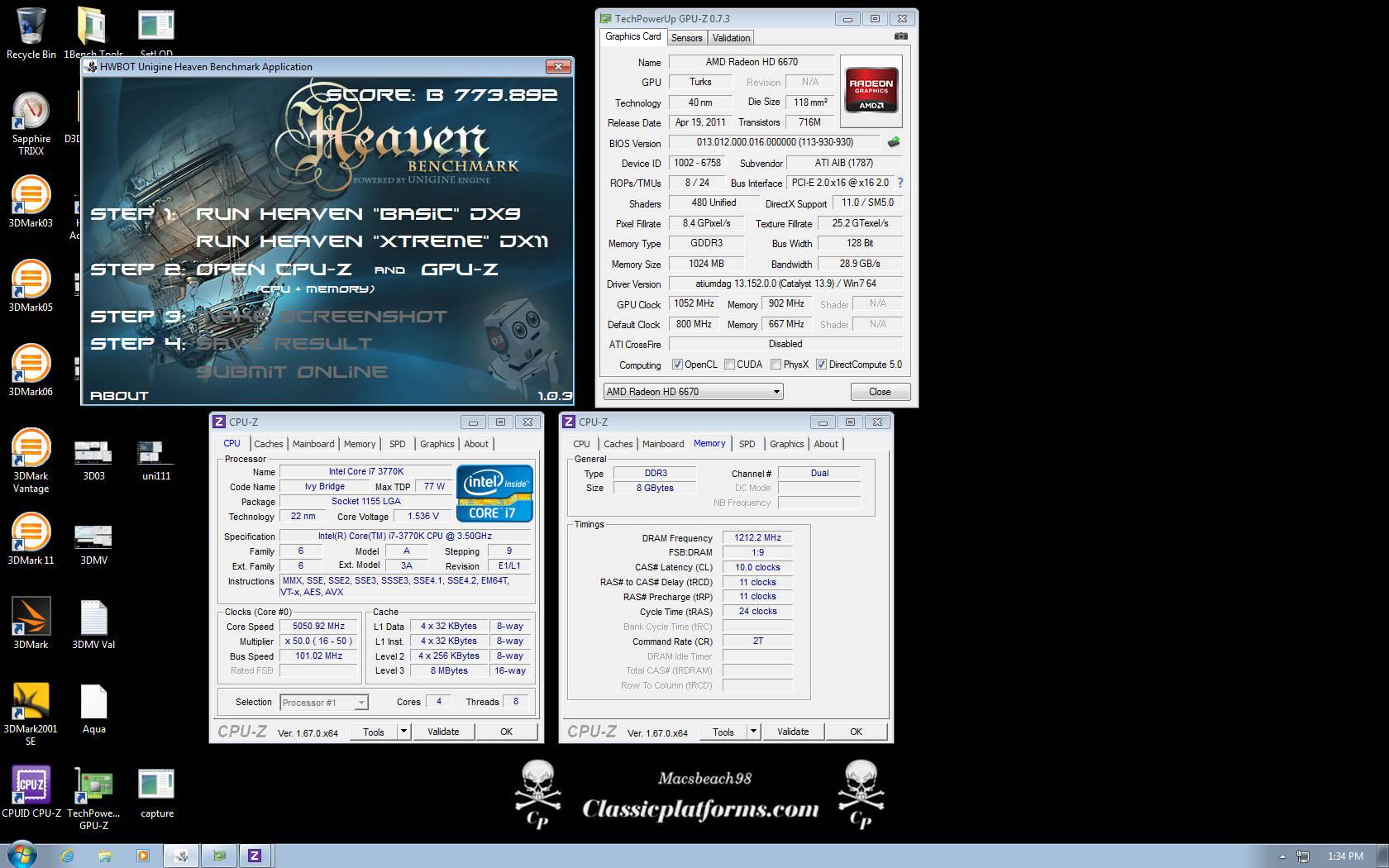Viewport: 1389px width, 868px height.
Task: Switch to Validation tab in GPU-Z
Action: tap(731, 38)
